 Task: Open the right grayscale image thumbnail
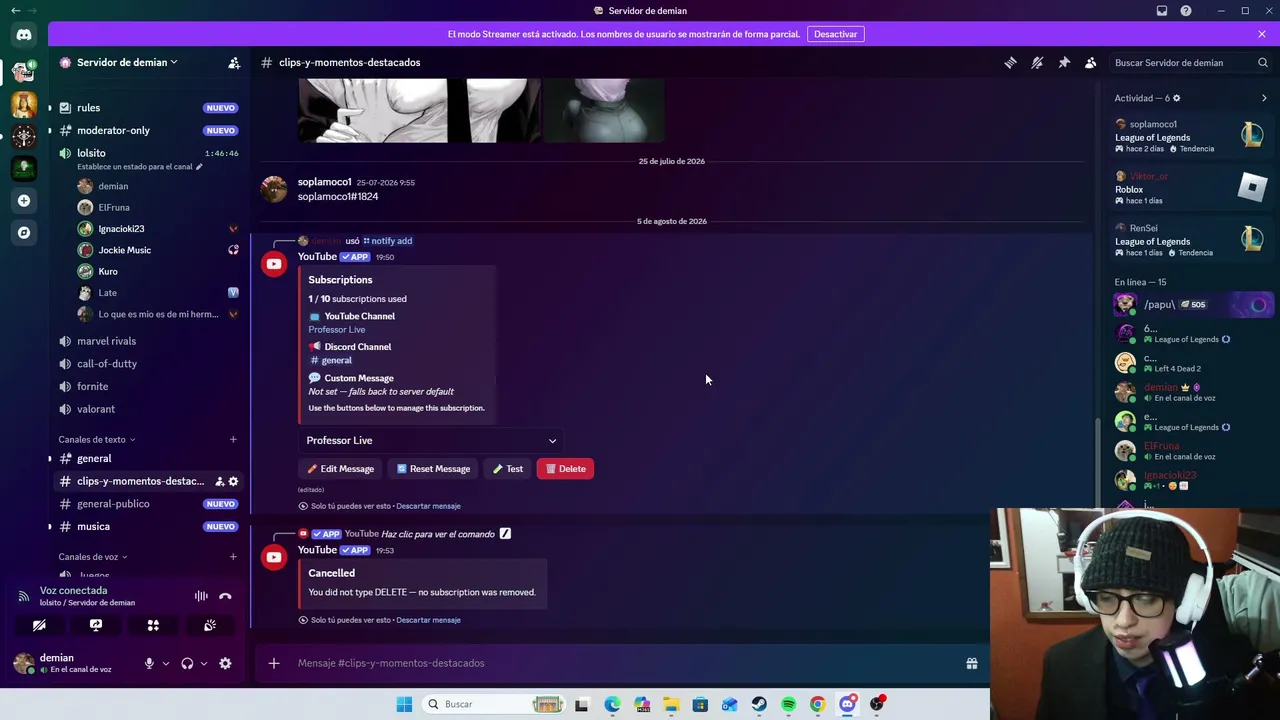coord(604,110)
